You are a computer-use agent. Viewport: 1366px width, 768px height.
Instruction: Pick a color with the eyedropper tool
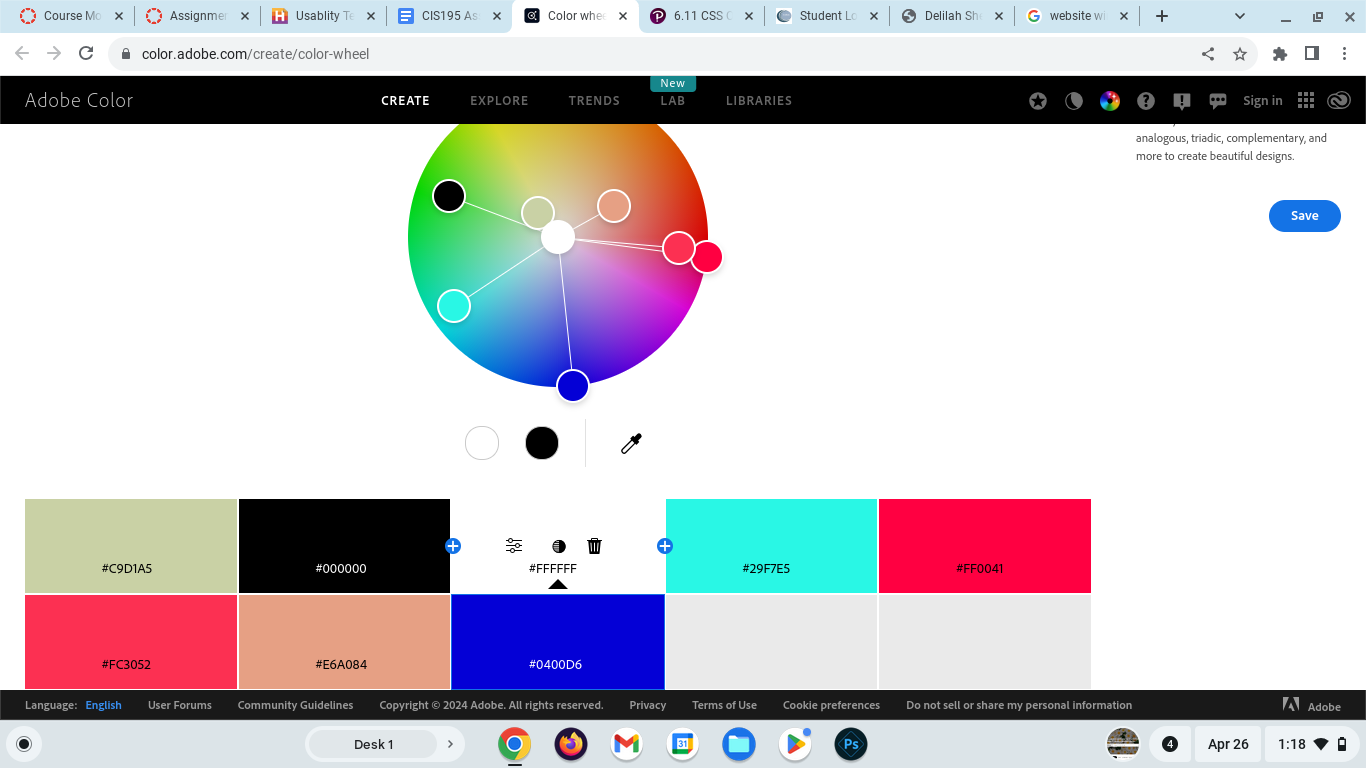point(631,444)
